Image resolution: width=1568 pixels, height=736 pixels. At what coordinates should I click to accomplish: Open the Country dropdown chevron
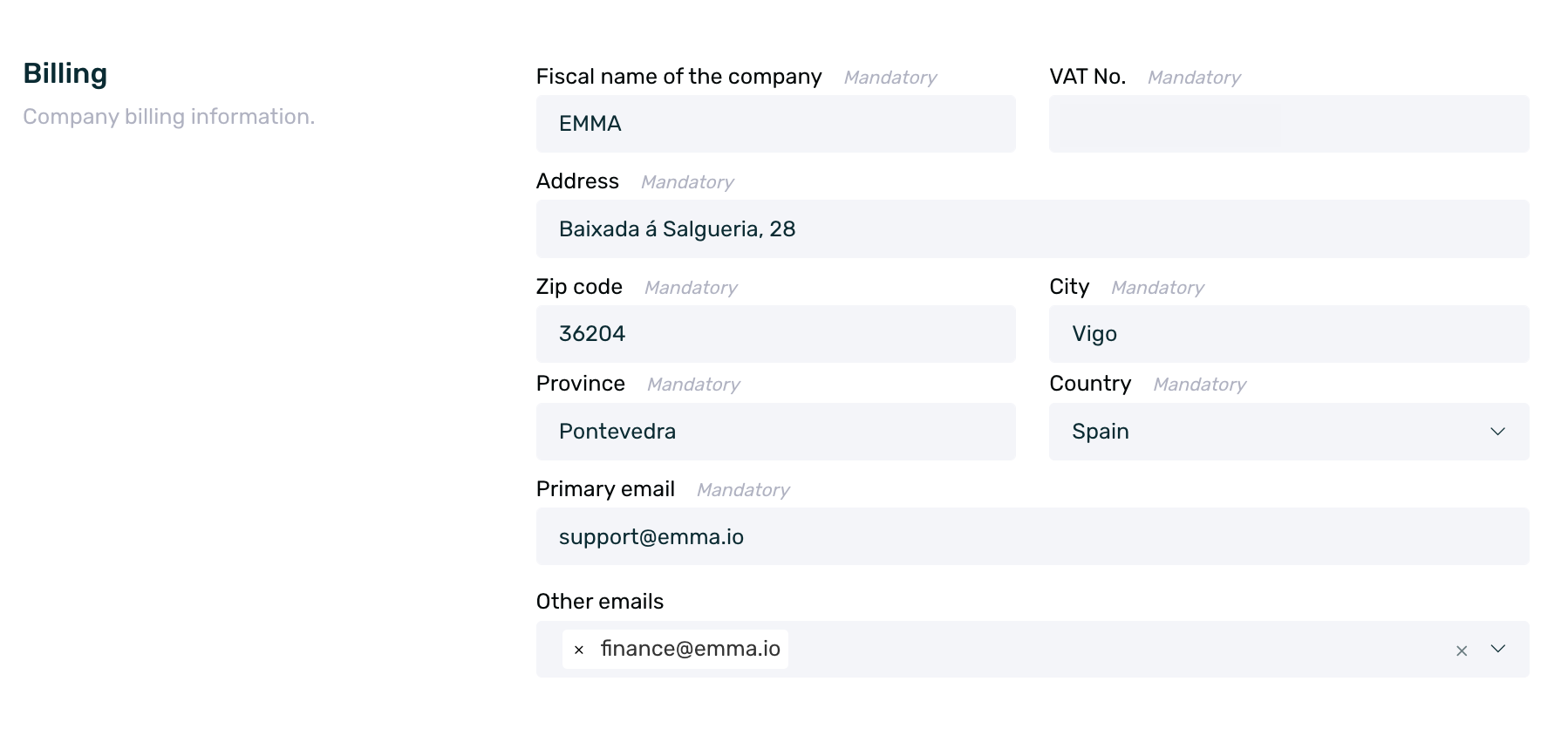[1498, 432]
